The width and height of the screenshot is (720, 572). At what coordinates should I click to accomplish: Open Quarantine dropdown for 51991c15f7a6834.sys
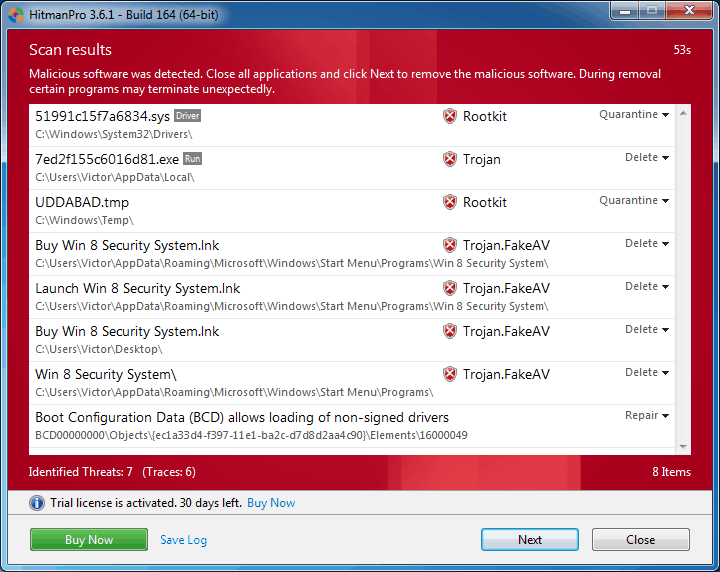coord(634,115)
